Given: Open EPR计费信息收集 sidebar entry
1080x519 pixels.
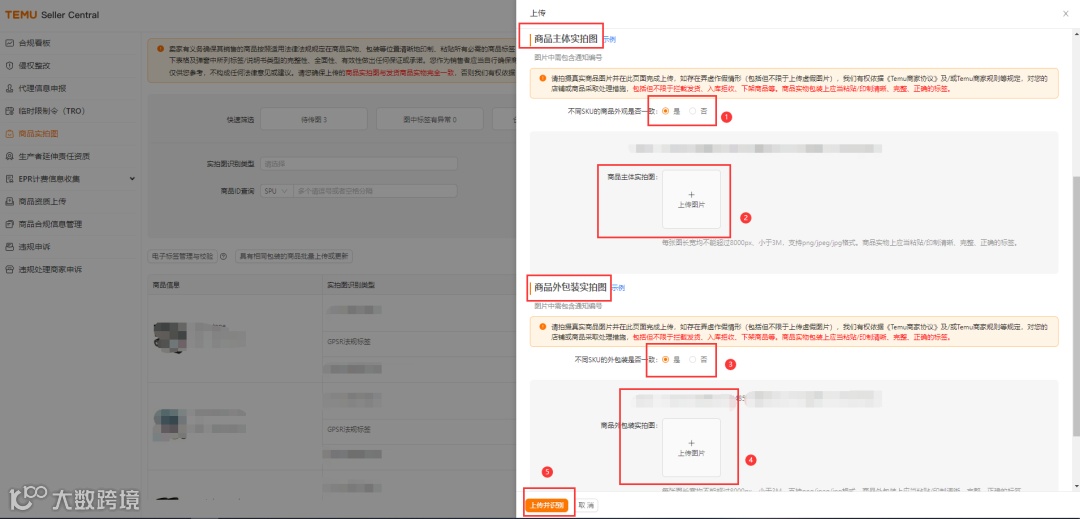Looking at the screenshot, I should tap(50, 179).
